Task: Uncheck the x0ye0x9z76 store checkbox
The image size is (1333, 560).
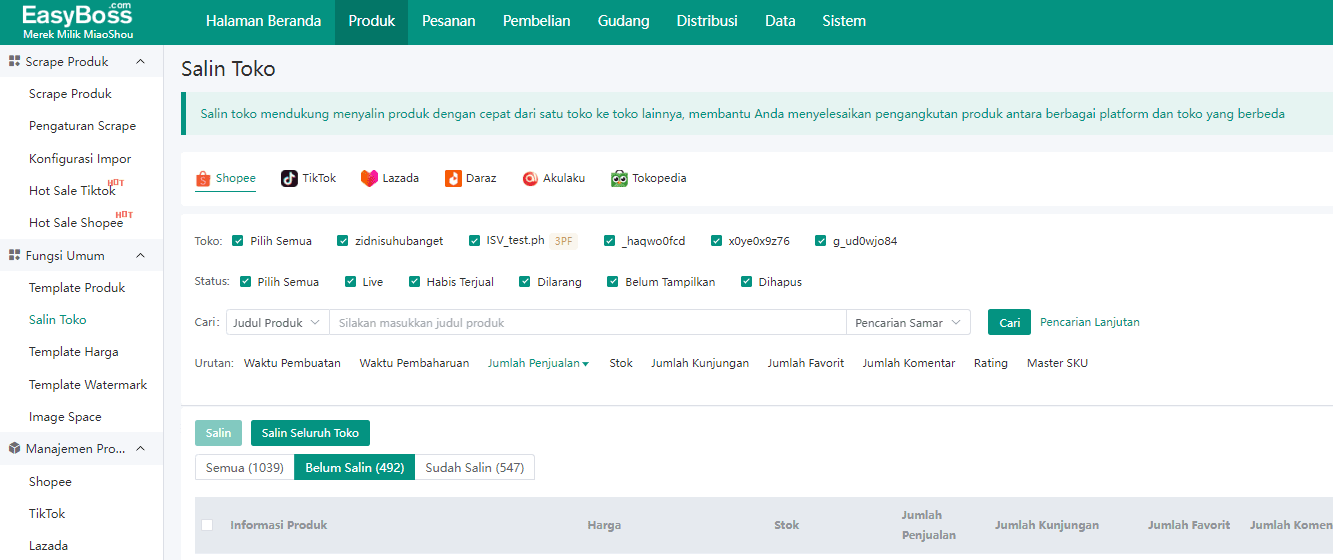Action: click(717, 241)
